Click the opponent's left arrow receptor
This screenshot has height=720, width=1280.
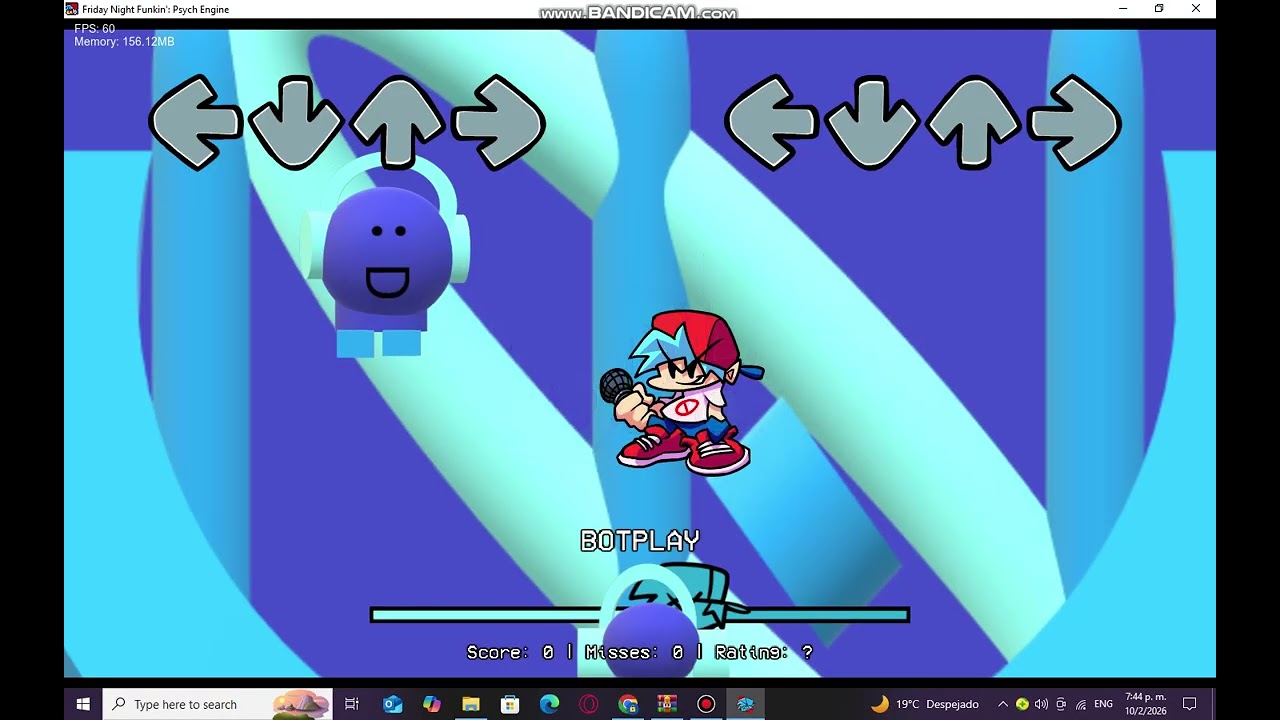195,122
